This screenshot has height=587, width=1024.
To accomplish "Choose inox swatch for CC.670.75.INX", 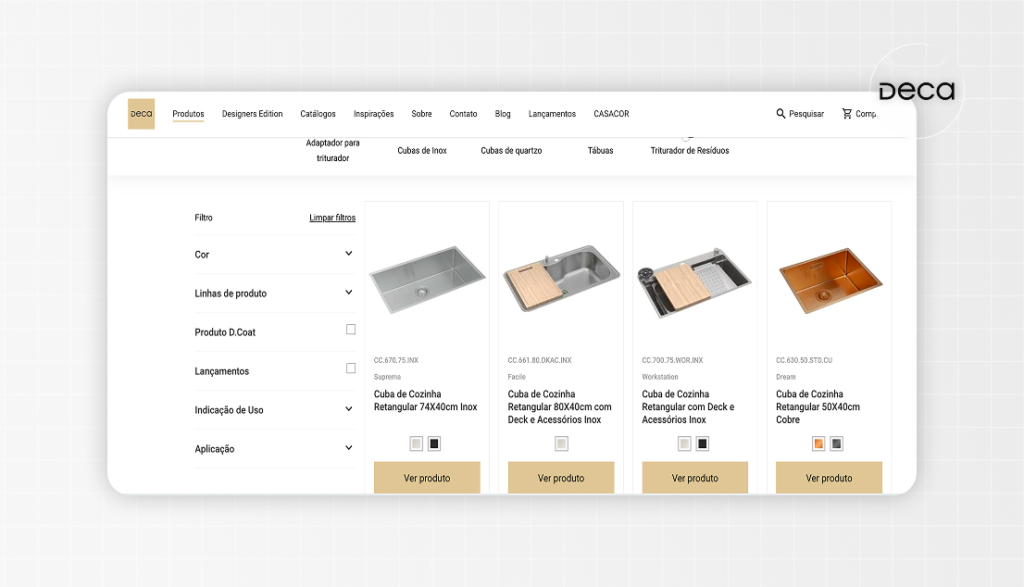I will pos(416,444).
